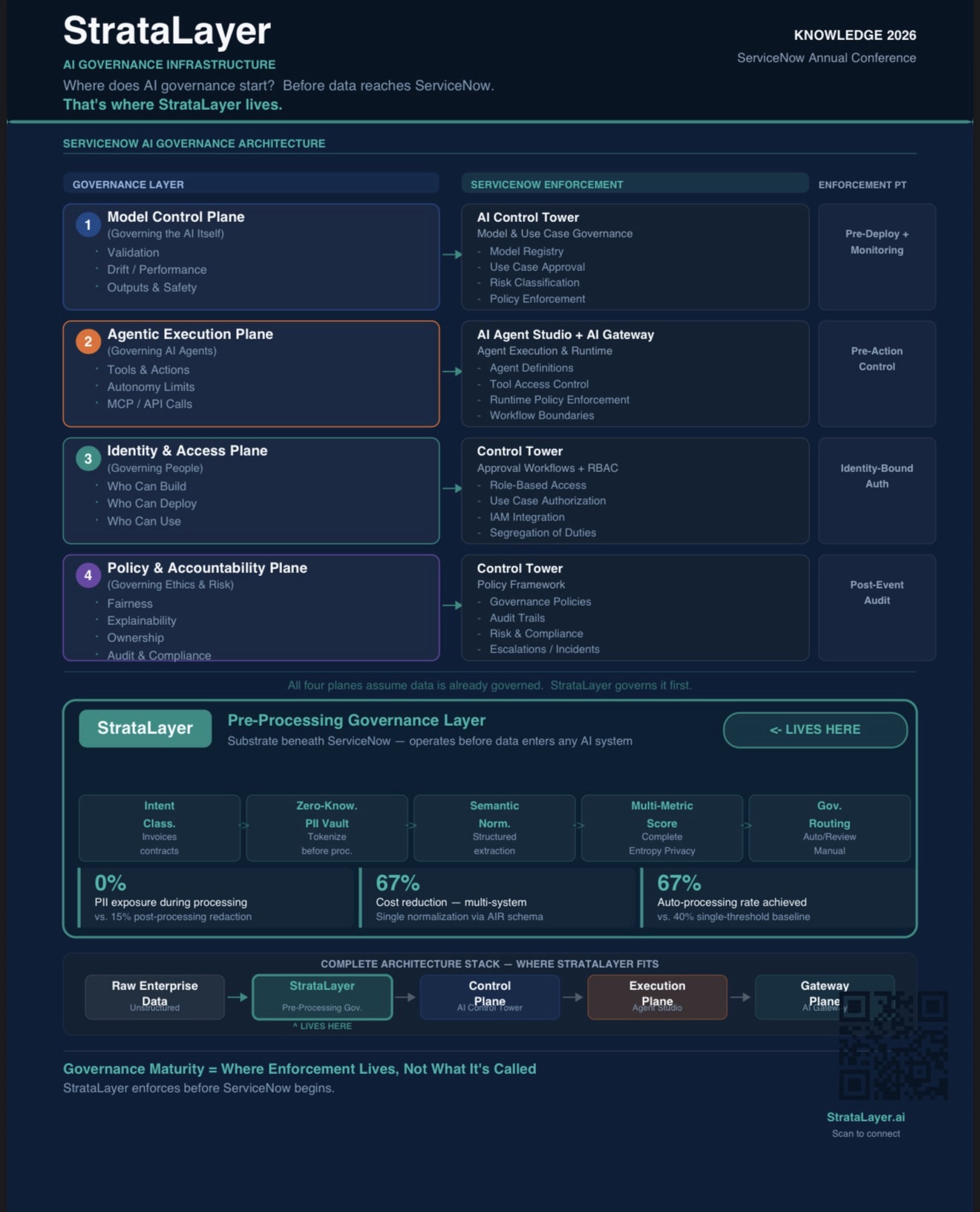
Task: Click the 67% cost reduction statistic
Action: click(x=498, y=898)
